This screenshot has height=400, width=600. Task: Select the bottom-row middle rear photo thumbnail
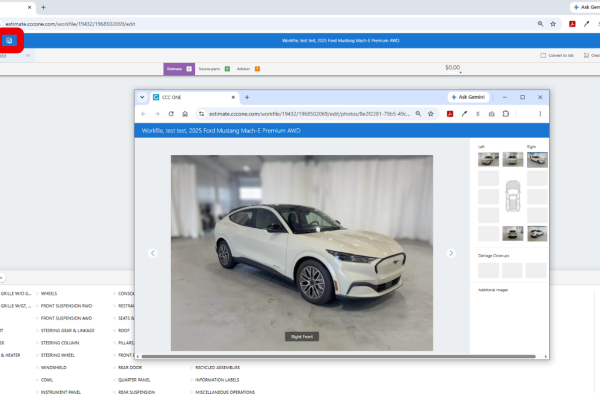[513, 233]
